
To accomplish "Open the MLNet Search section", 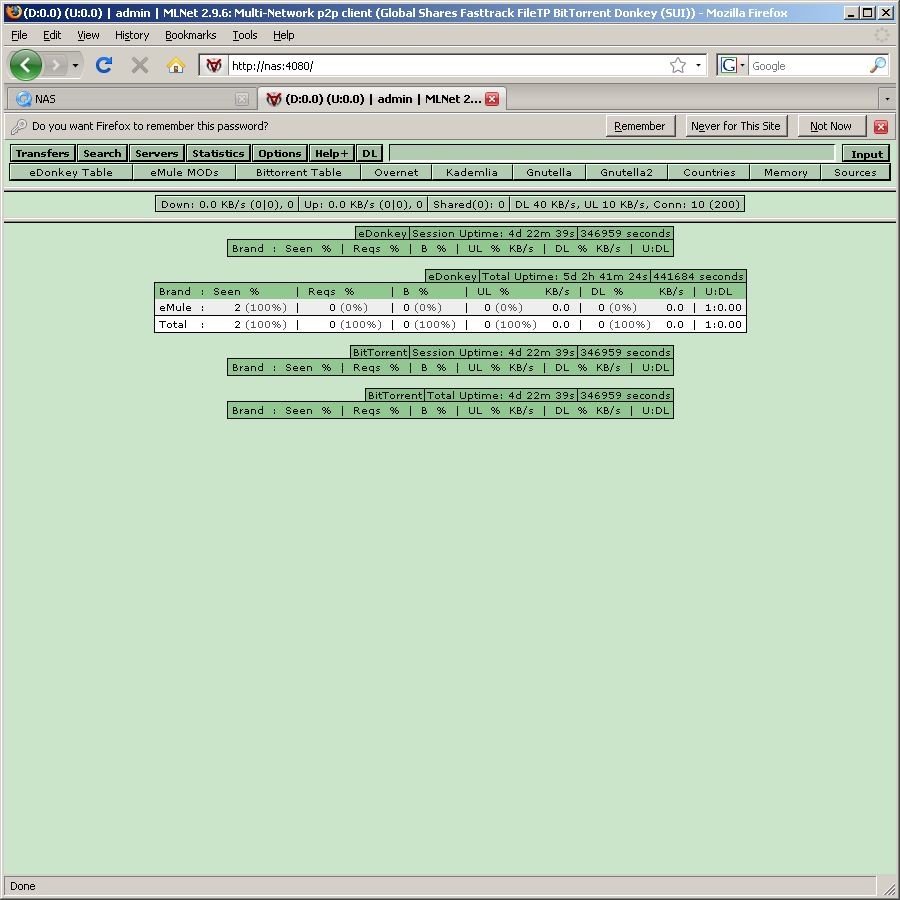I will [102, 153].
